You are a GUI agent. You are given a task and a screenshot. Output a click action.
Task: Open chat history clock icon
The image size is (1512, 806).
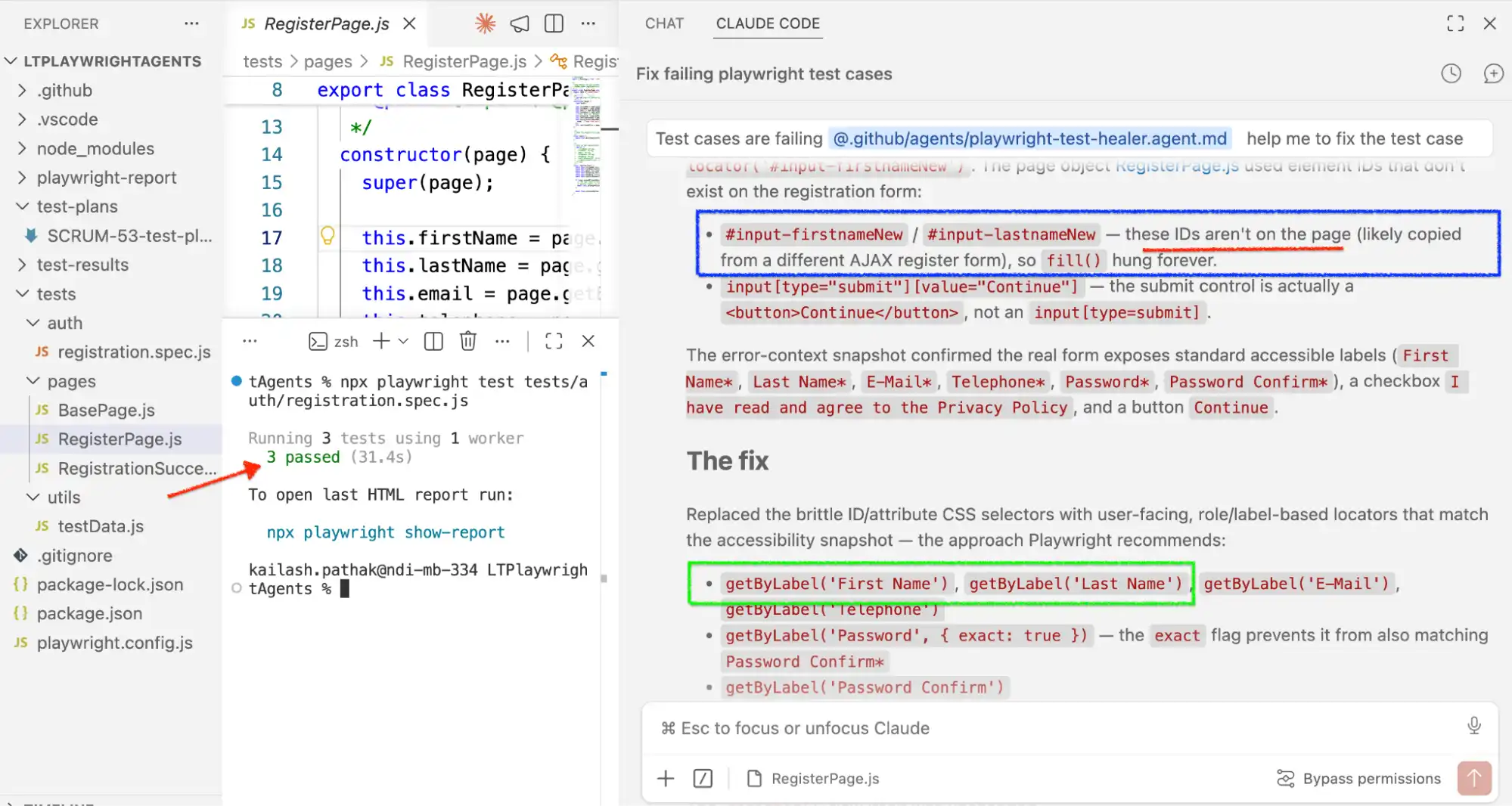click(x=1451, y=73)
